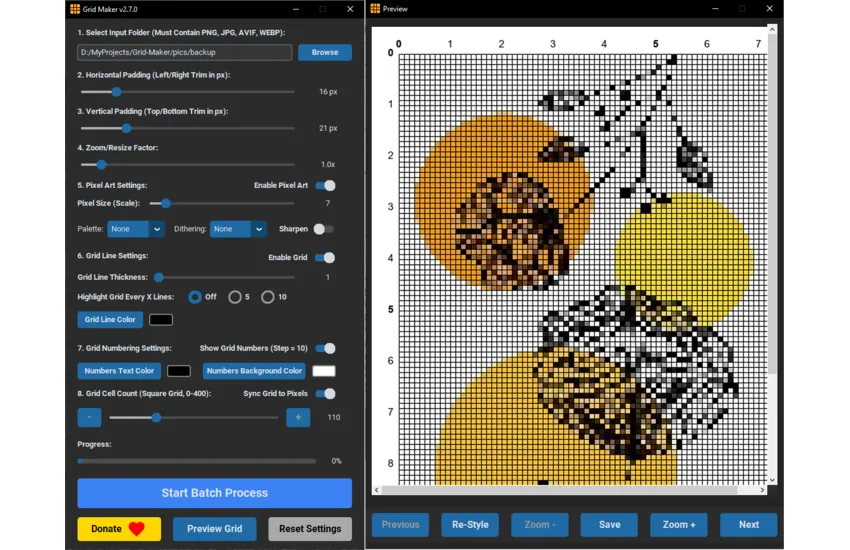Click the input folder path field
Screen dimensions: 850x550
184,52
